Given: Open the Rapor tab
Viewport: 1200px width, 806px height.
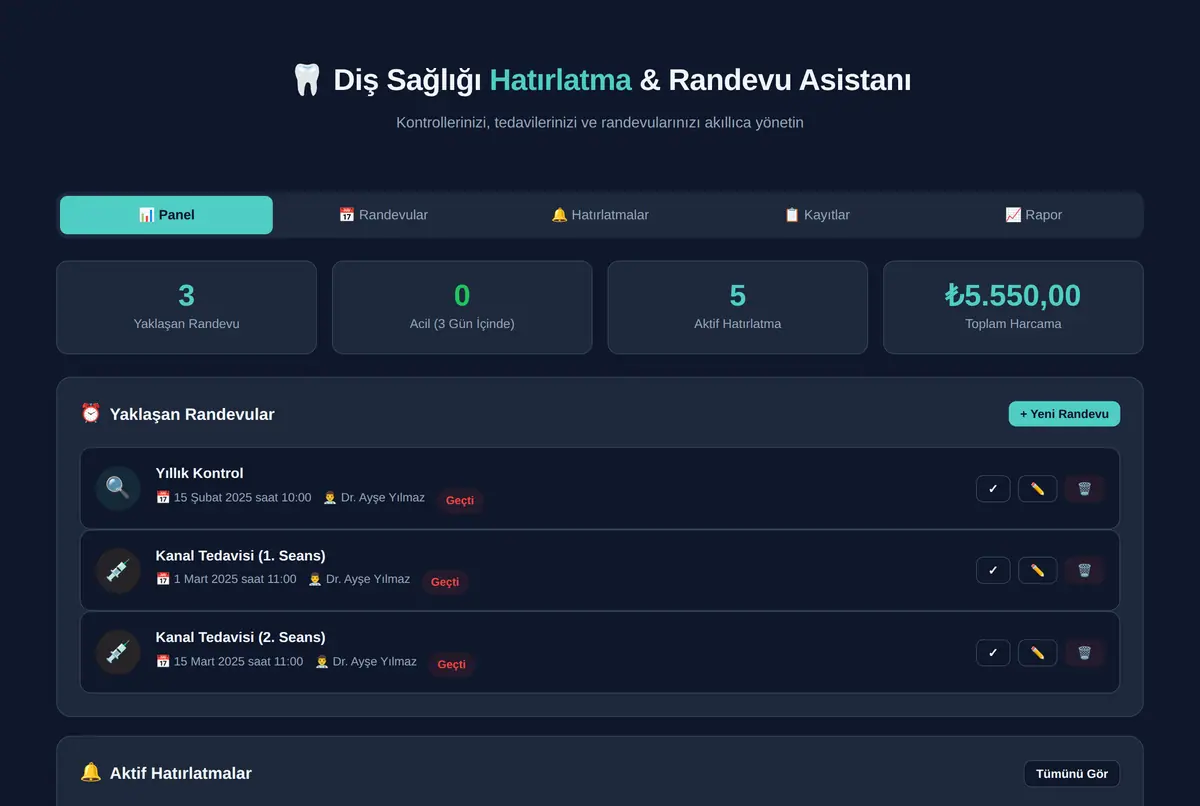Looking at the screenshot, I should point(1034,215).
